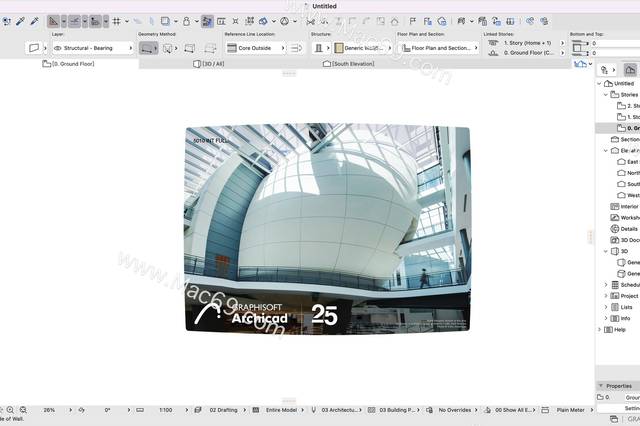Click the blue 3D cloud/shape icon
The width and height of the screenshot is (640, 426).
pos(263,21)
